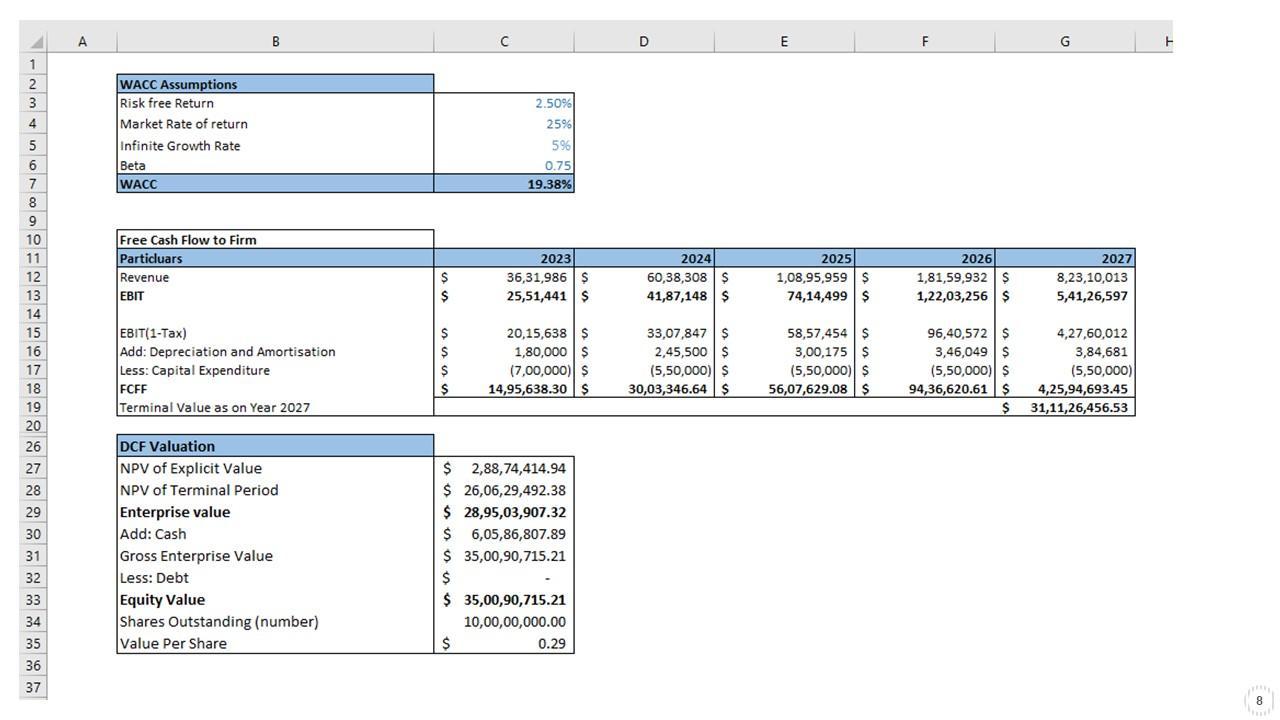Click row 26 header below hidden rows
The width and height of the screenshot is (1280, 720).
32,446
